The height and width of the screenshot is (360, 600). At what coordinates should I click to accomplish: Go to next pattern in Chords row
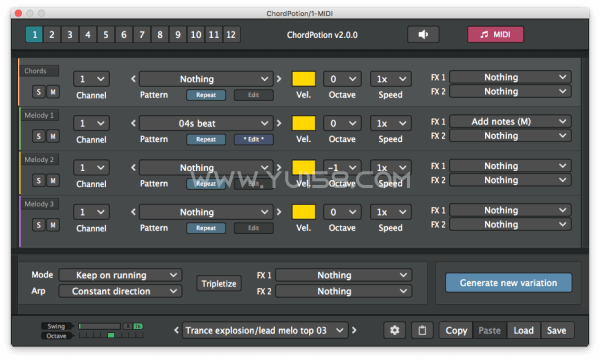coord(279,79)
